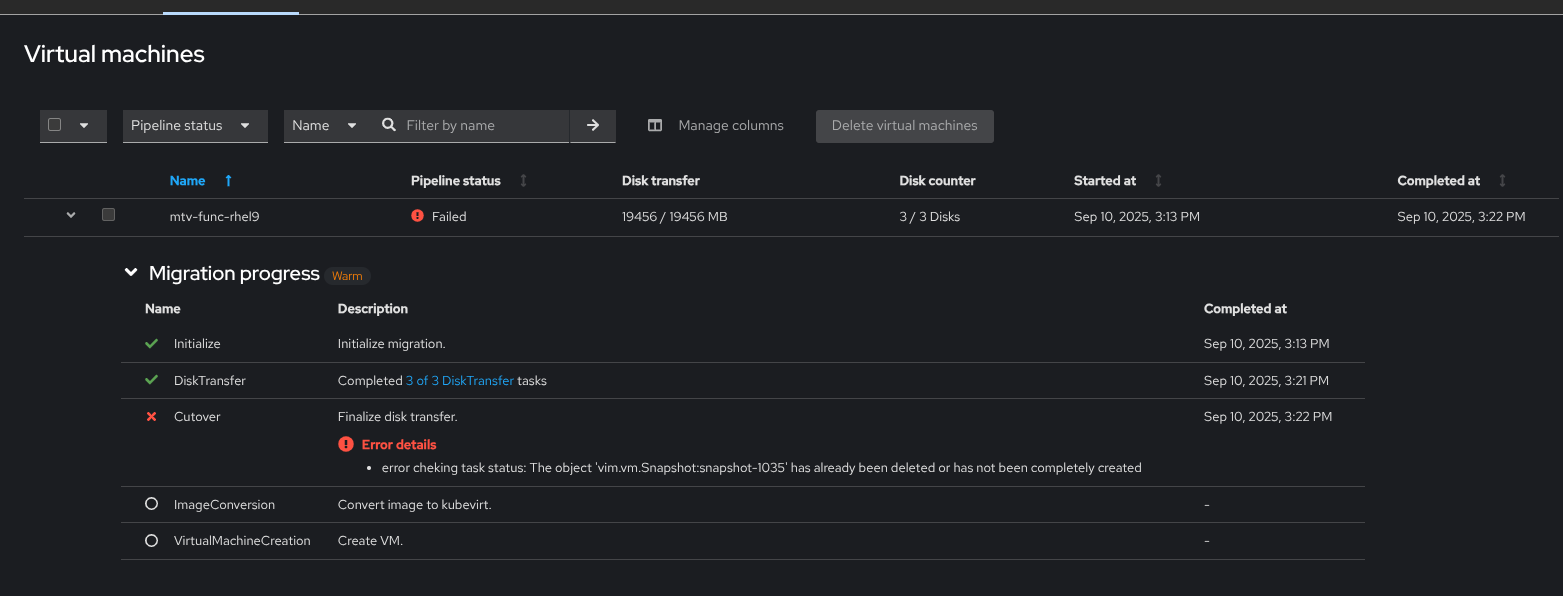Click the Manage columns label
1563x596 pixels.
tap(731, 126)
